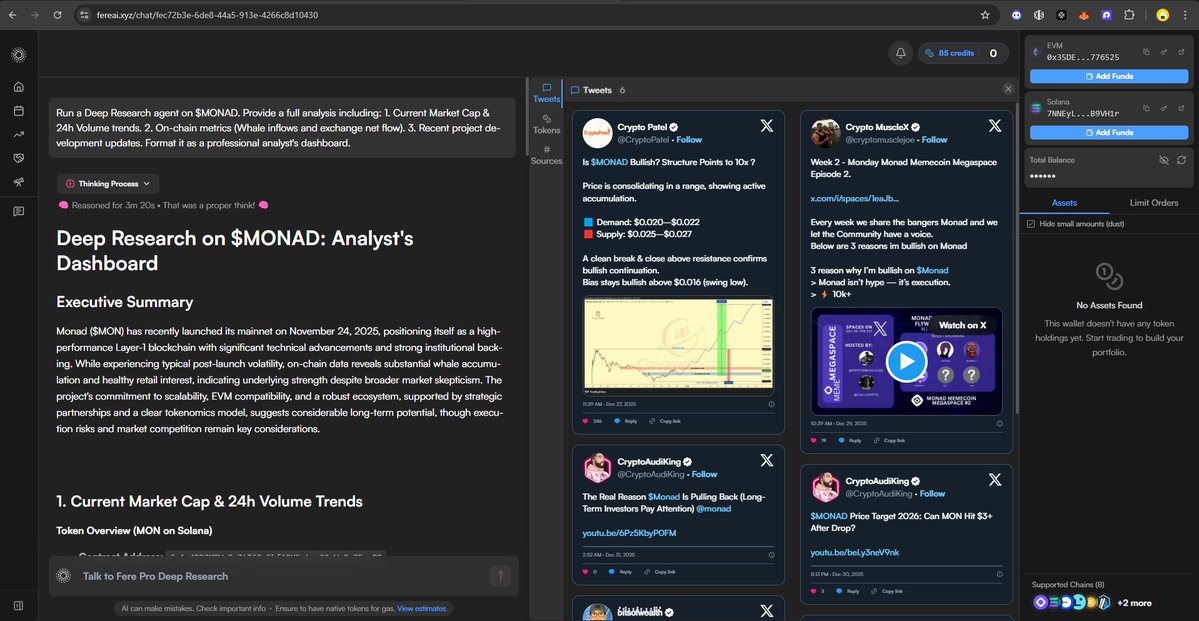Toggle Total Balance visibility with the eye icon

(x=1164, y=160)
